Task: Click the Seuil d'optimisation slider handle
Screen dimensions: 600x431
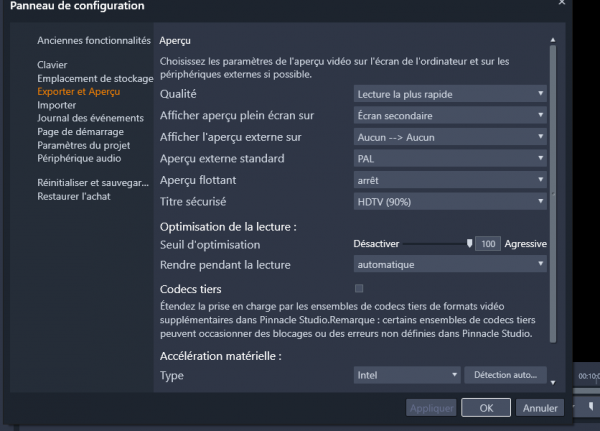Action: [469, 243]
